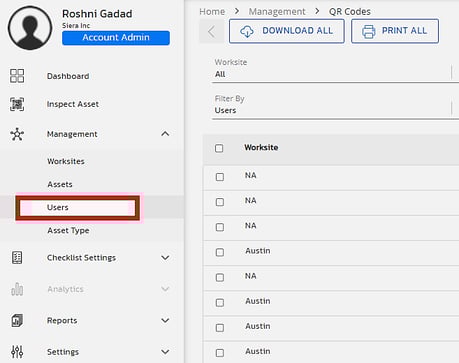Click the Settings menu label
The width and height of the screenshot is (459, 363).
click(63, 352)
